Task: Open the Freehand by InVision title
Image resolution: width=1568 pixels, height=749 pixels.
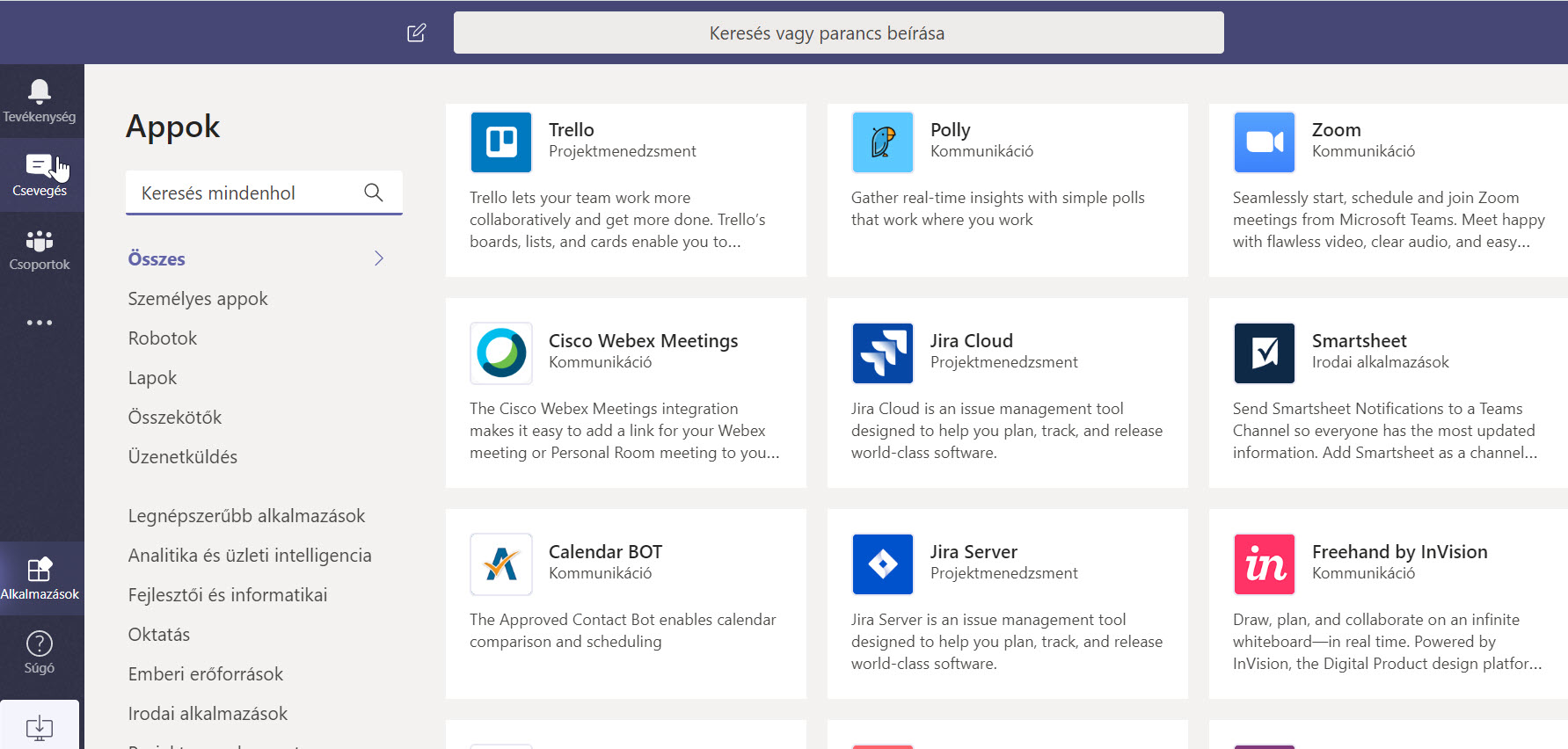Action: click(1400, 552)
